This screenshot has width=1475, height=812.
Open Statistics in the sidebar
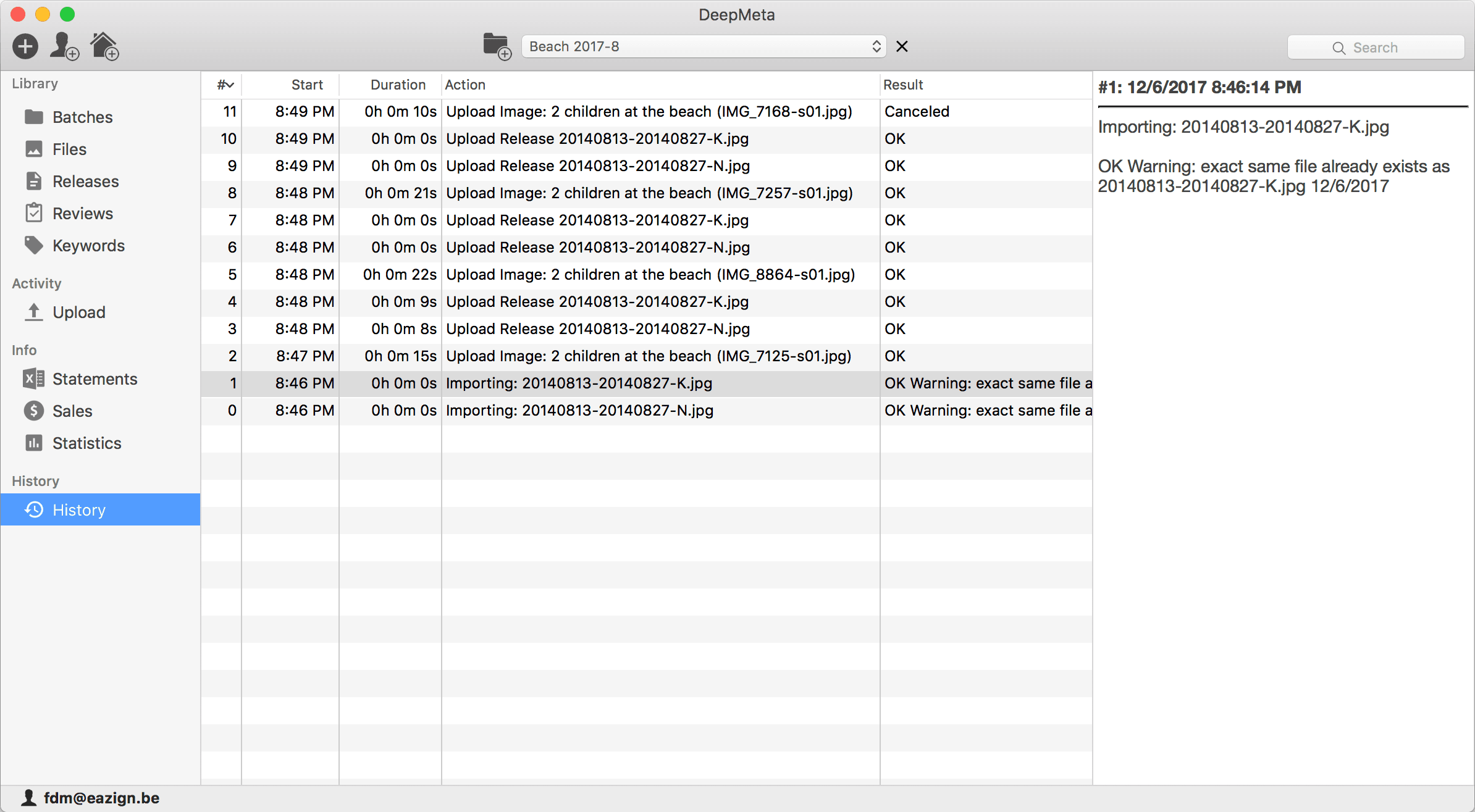pos(100,443)
